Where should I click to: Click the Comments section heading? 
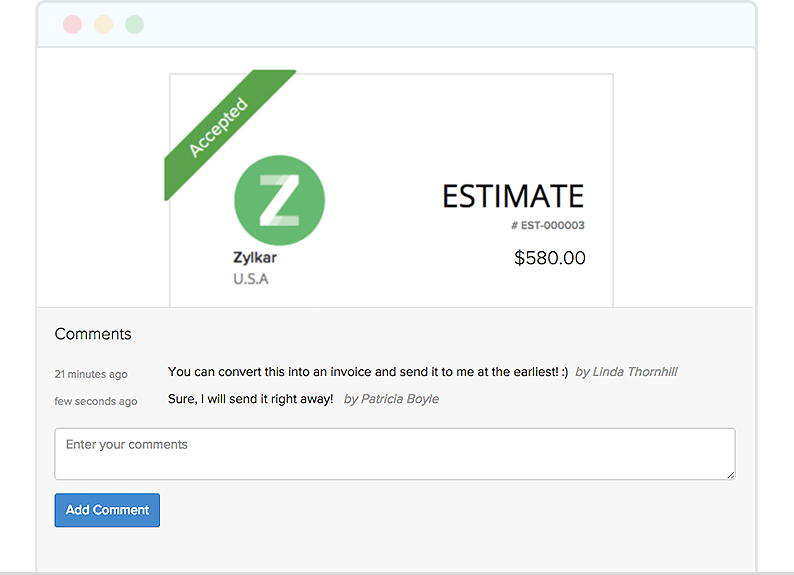click(x=93, y=334)
